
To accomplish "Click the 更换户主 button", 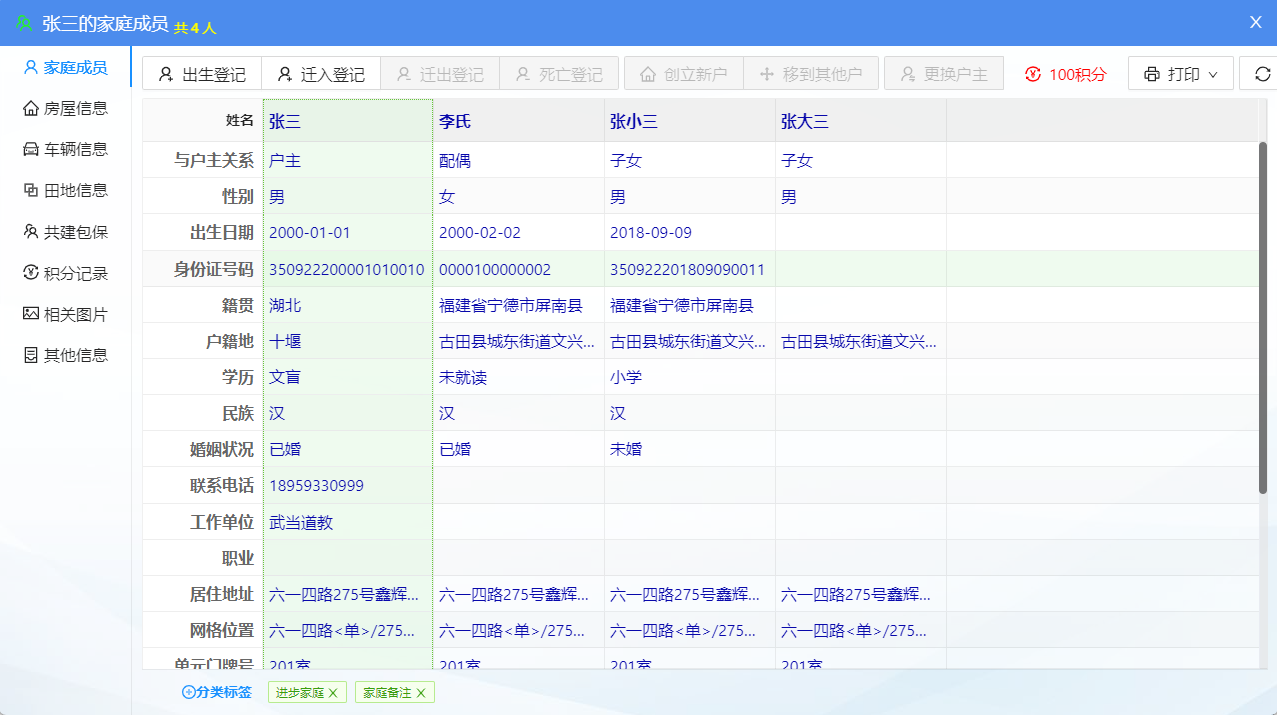I will coord(944,74).
